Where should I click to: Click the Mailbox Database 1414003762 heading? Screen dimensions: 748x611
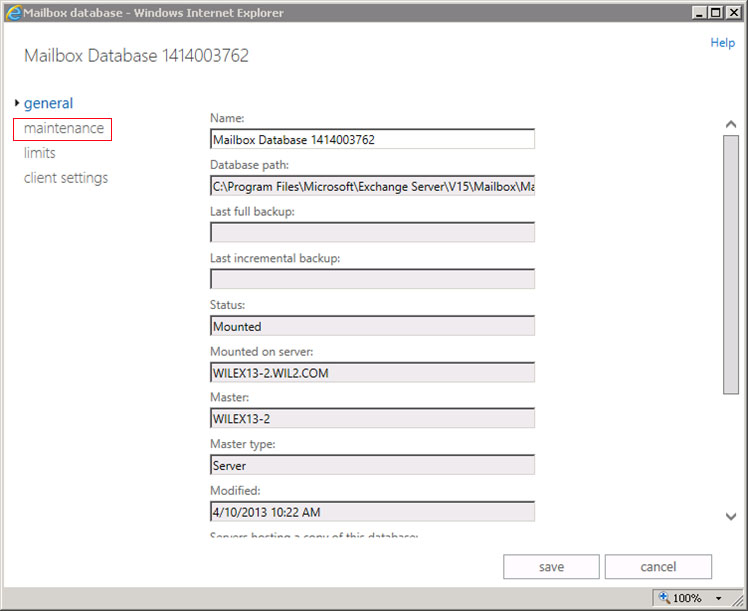[x=136, y=56]
